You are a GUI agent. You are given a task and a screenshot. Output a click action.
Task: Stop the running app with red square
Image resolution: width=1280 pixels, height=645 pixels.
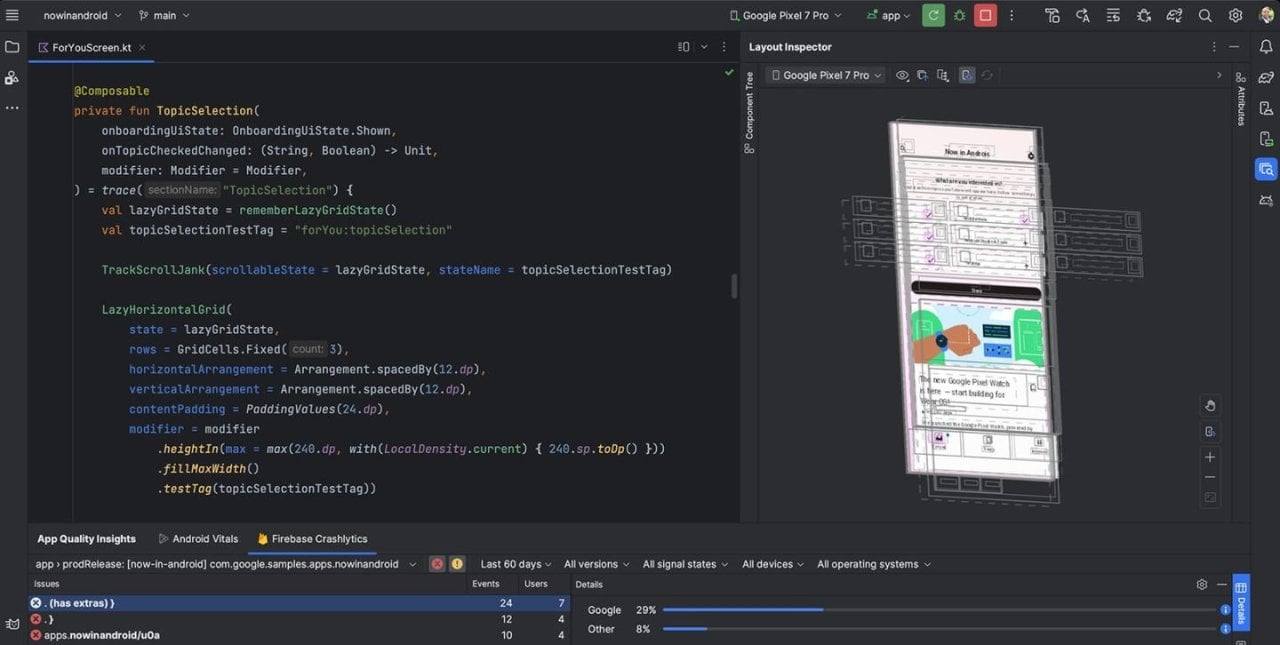pyautogui.click(x=986, y=15)
